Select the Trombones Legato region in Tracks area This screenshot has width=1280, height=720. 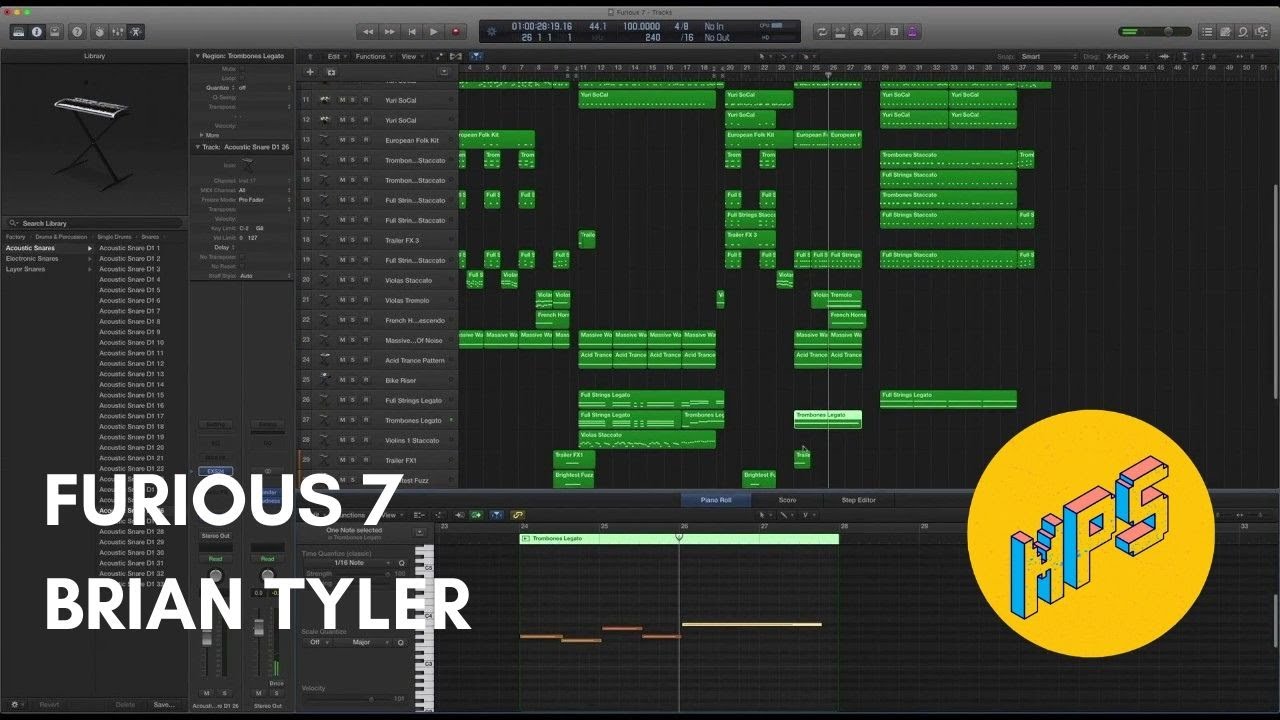pos(828,419)
